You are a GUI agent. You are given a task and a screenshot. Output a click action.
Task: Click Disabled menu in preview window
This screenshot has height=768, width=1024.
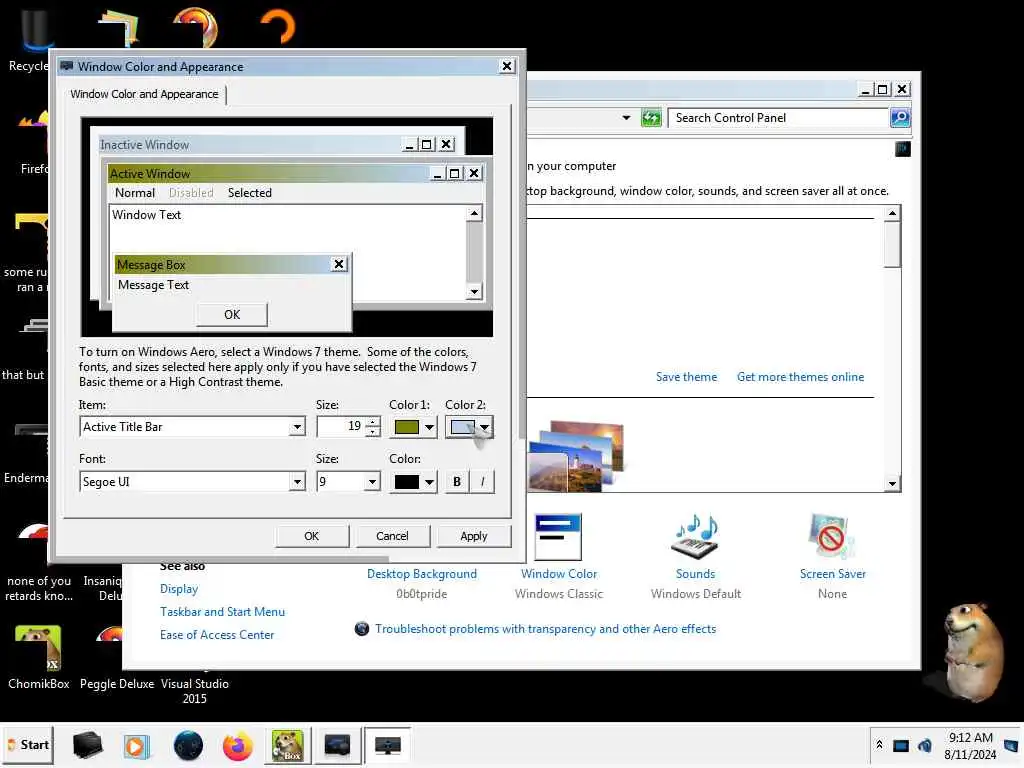pyautogui.click(x=191, y=193)
